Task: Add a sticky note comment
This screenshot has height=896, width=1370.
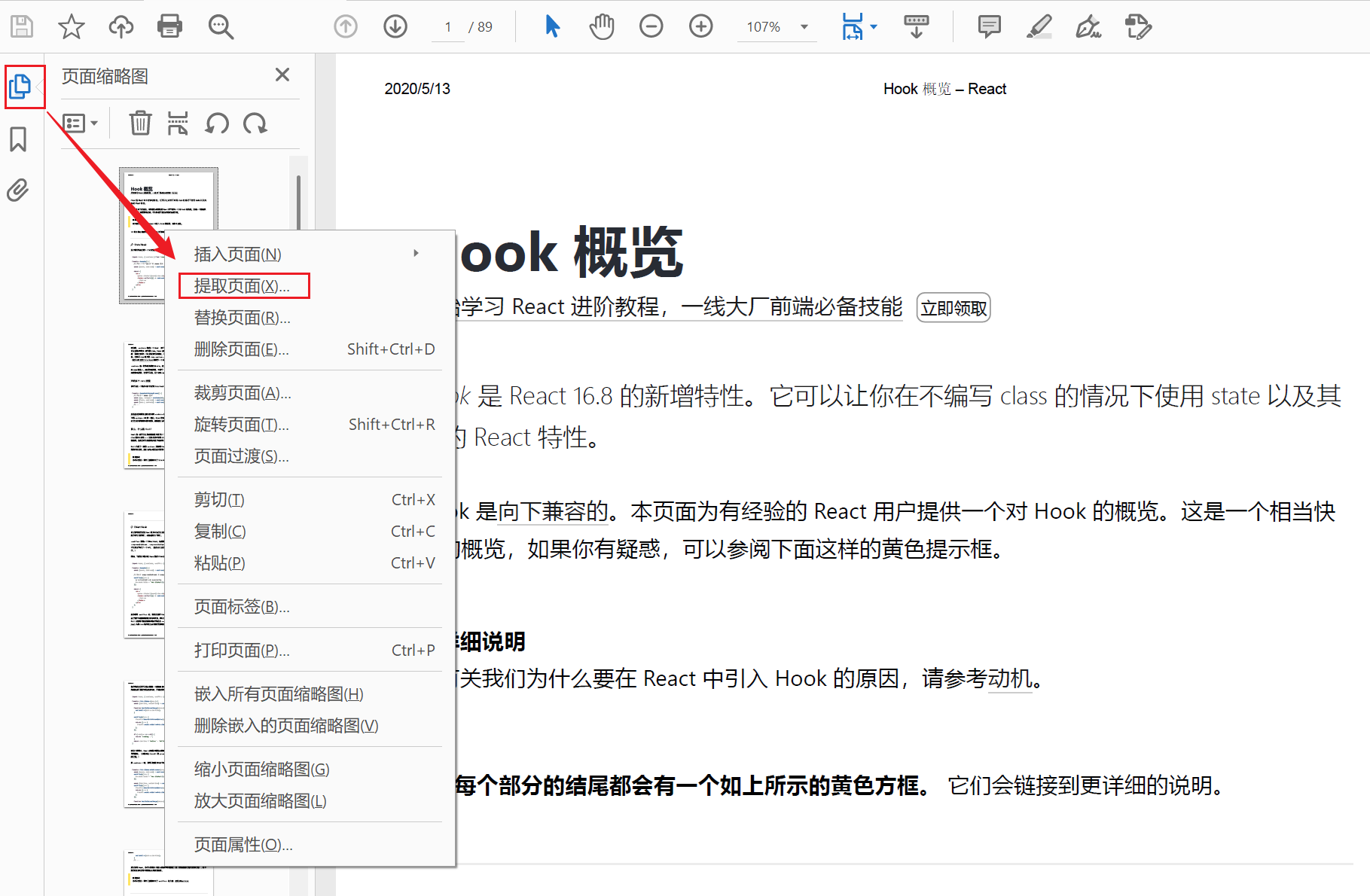Action: pyautogui.click(x=987, y=27)
